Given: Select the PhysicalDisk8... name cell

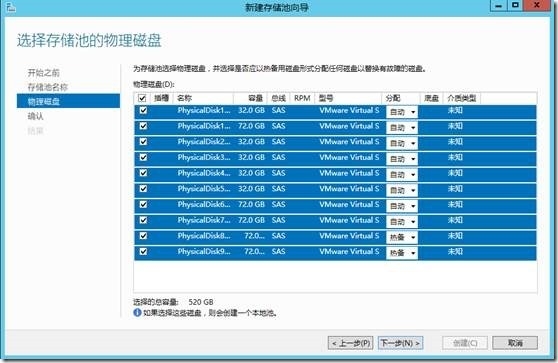Looking at the screenshot, I should (x=204, y=236).
